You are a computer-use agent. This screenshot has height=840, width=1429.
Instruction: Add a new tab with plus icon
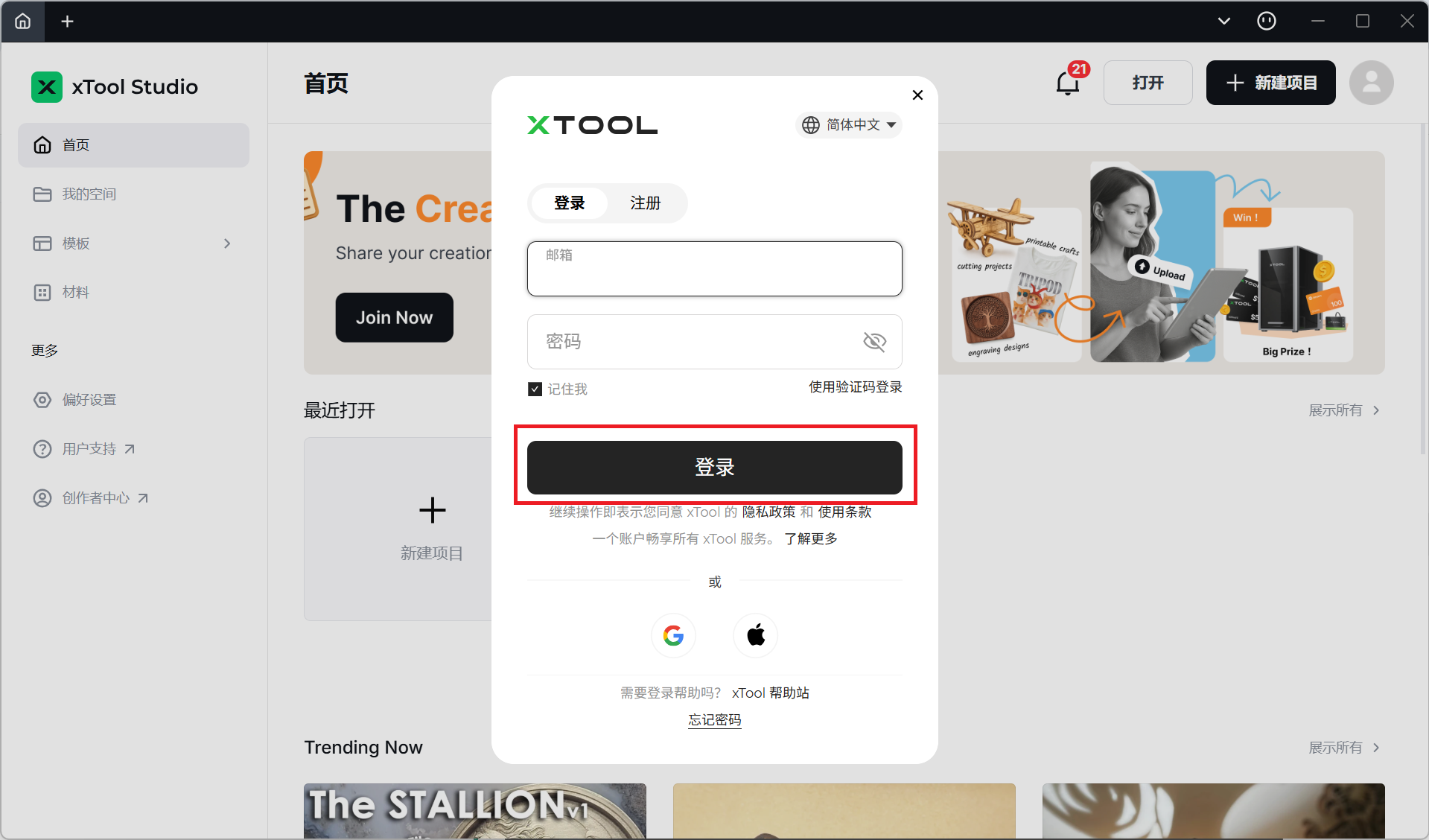(x=67, y=21)
